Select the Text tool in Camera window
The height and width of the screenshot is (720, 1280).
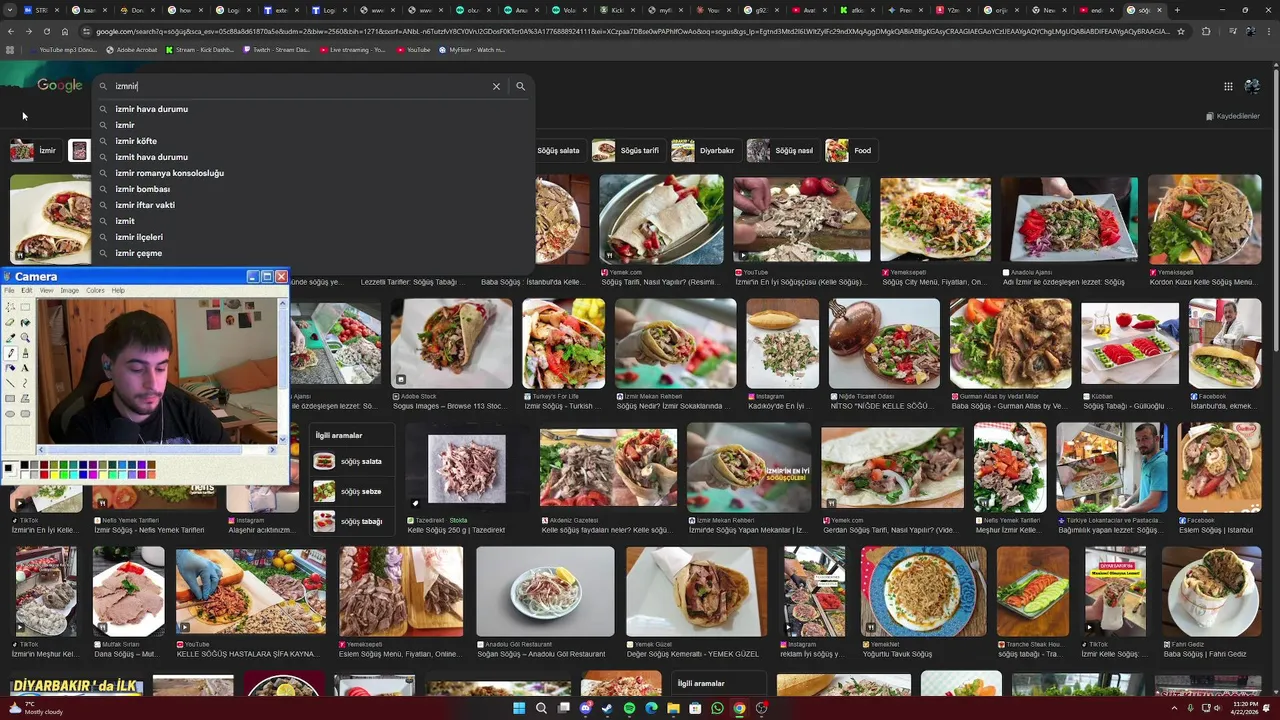(x=25, y=368)
